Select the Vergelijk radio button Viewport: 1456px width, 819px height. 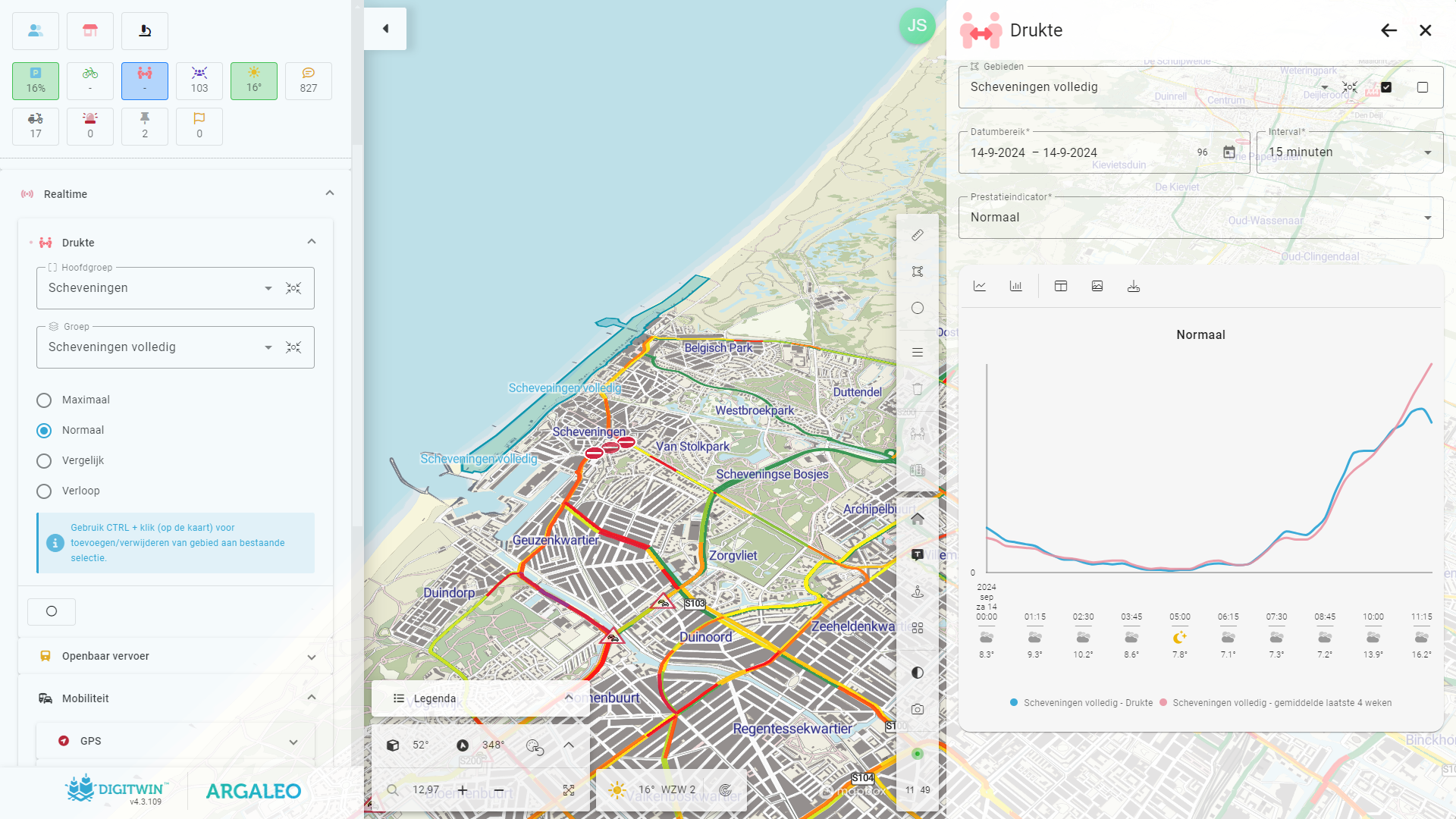[x=44, y=460]
